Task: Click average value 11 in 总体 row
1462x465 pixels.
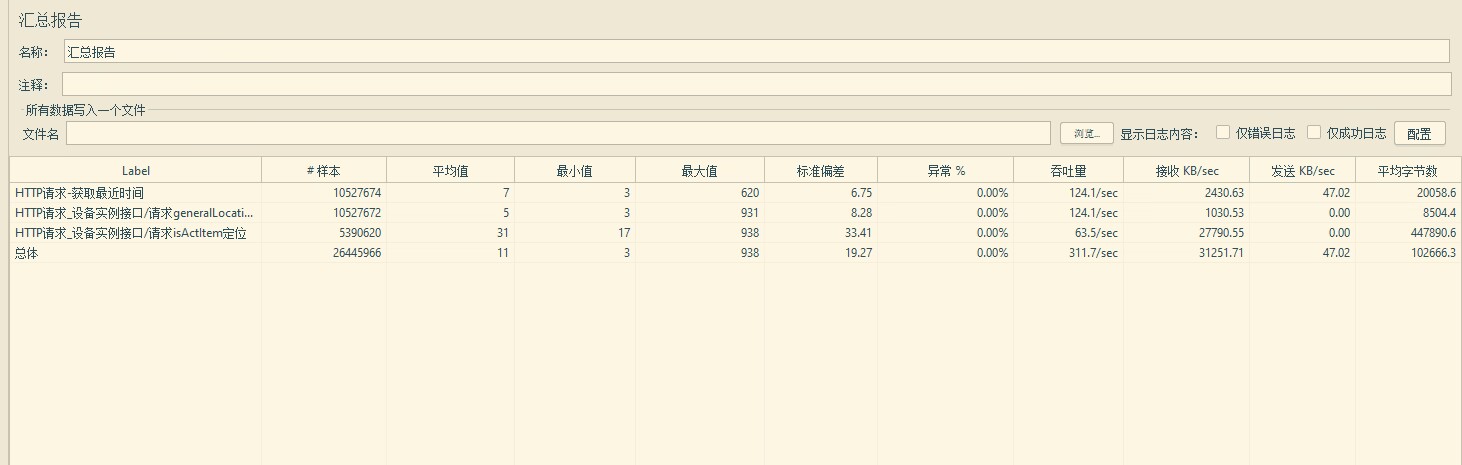Action: click(502, 253)
